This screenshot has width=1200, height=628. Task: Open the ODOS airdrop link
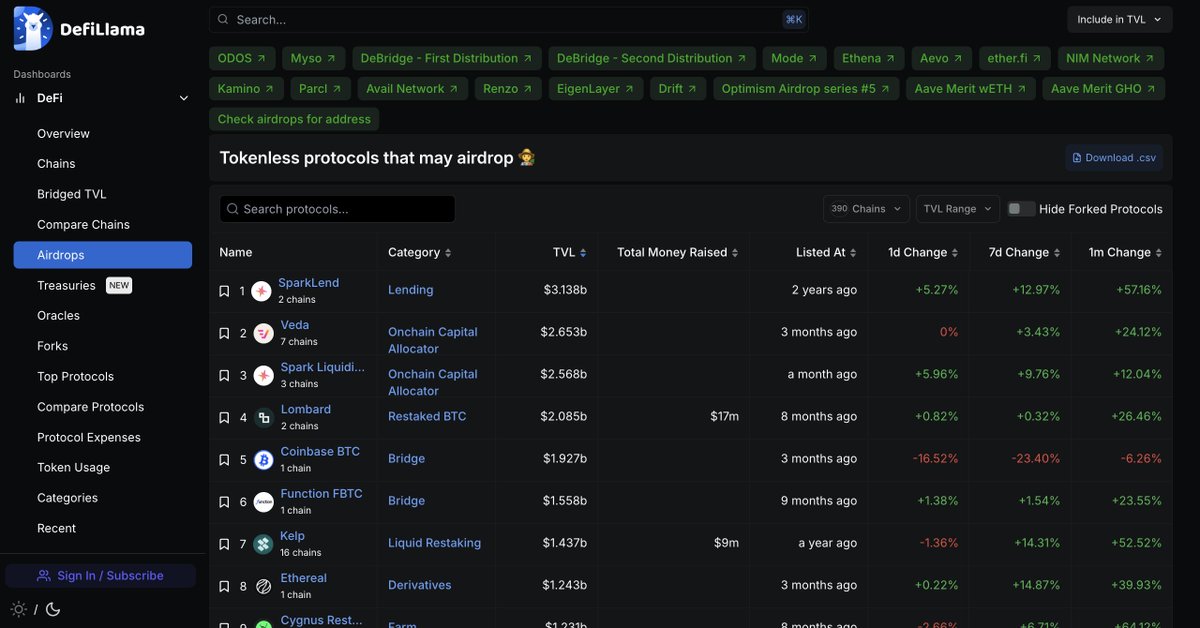coord(242,58)
